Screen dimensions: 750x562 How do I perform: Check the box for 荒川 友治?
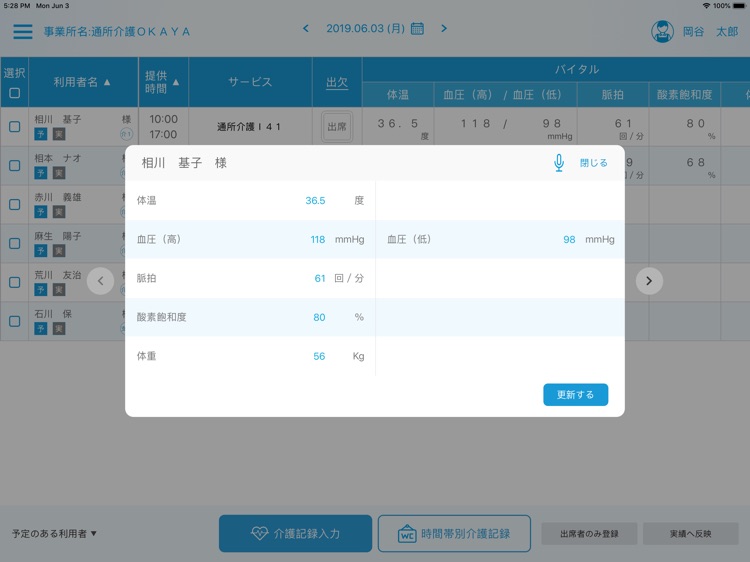pyautogui.click(x=14, y=282)
